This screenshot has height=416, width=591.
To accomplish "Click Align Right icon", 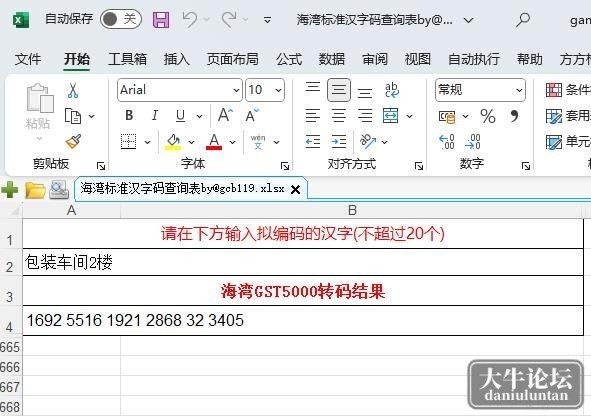I will pos(365,116).
